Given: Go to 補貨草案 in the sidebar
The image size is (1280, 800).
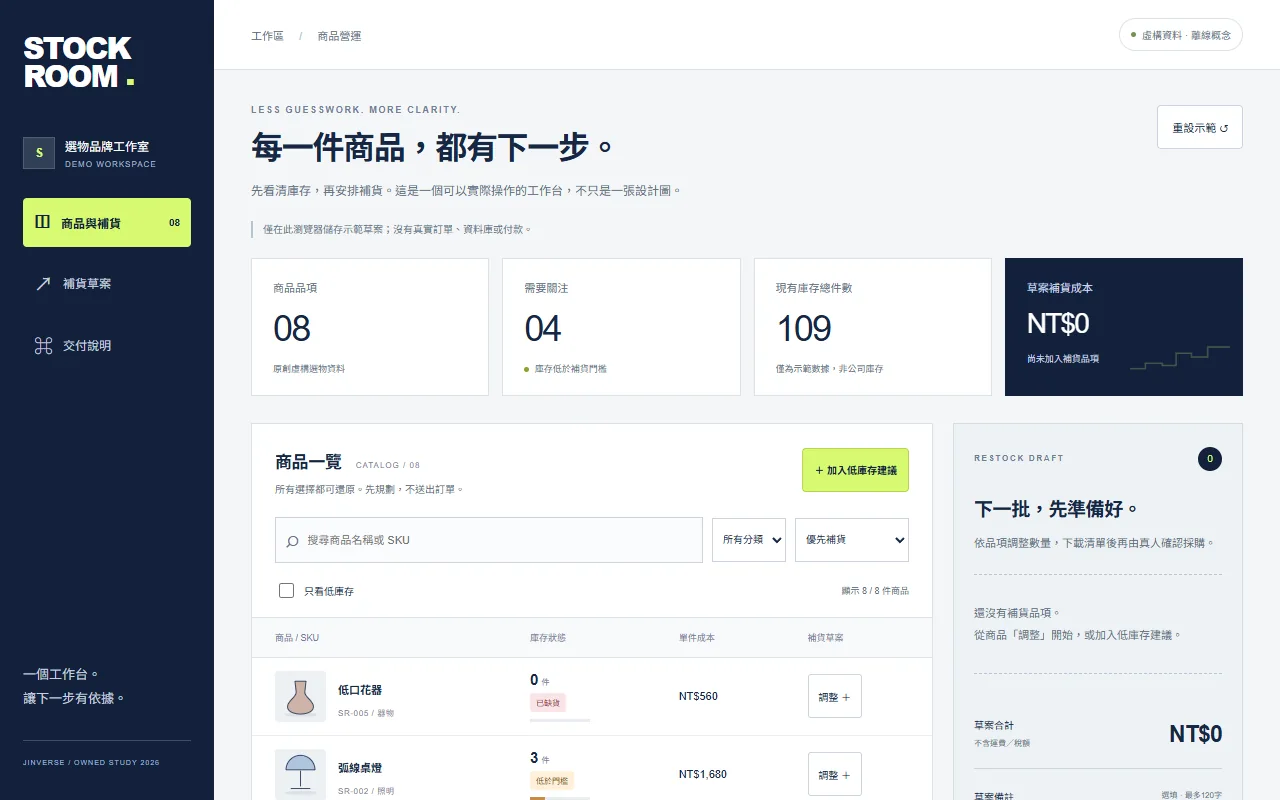Looking at the screenshot, I should pos(107,284).
